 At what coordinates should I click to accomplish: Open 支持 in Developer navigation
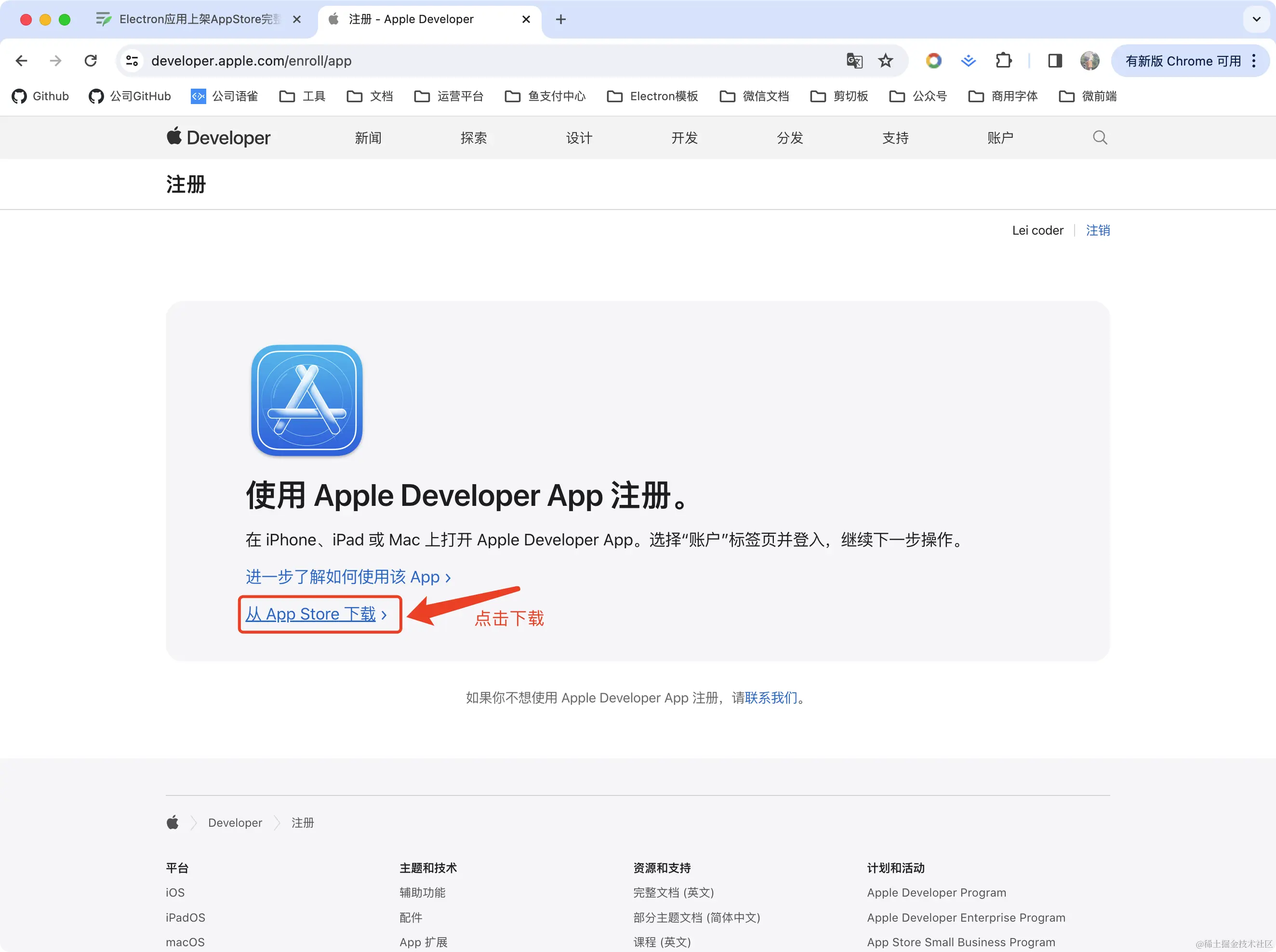click(x=896, y=138)
